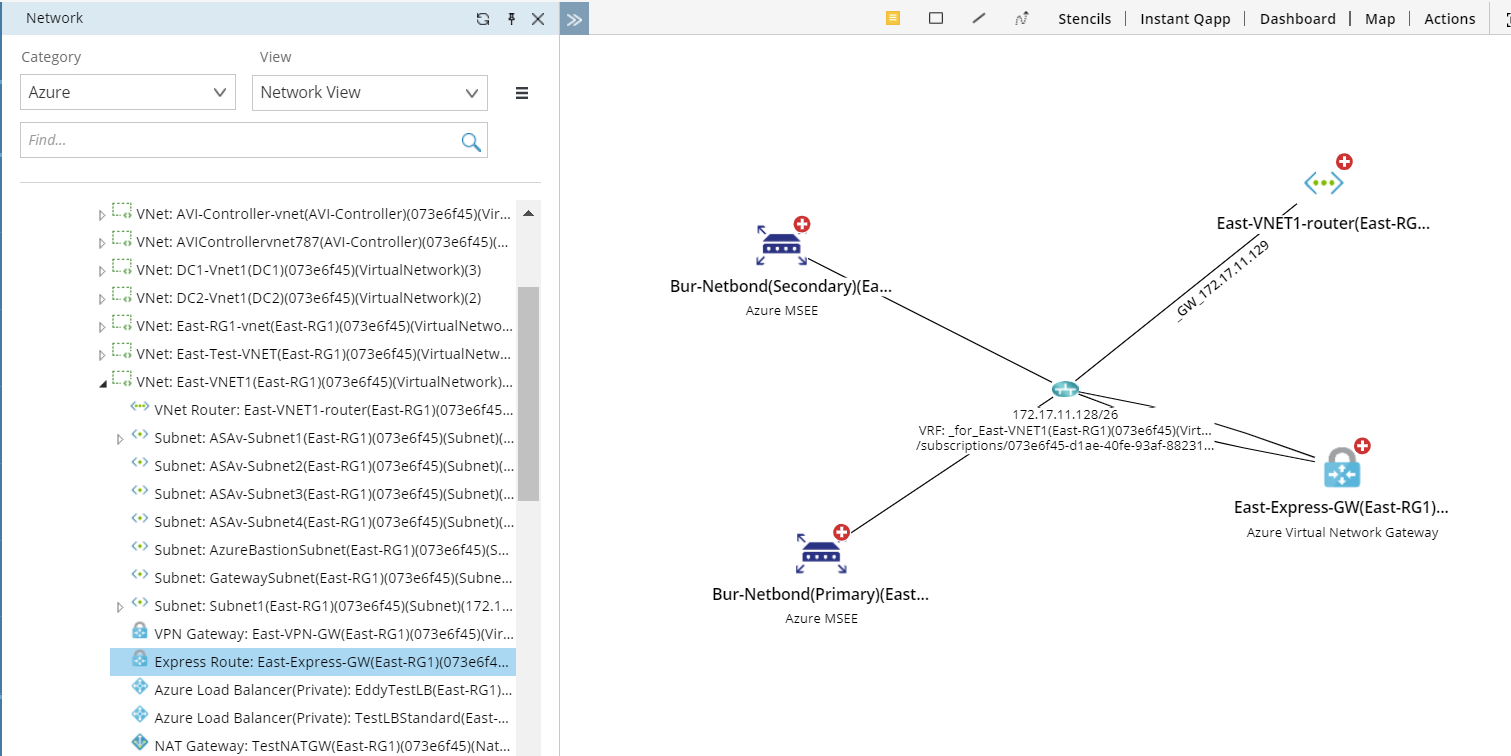Open the View dropdown showing Network View
The width and height of the screenshot is (1511, 756).
point(370,92)
